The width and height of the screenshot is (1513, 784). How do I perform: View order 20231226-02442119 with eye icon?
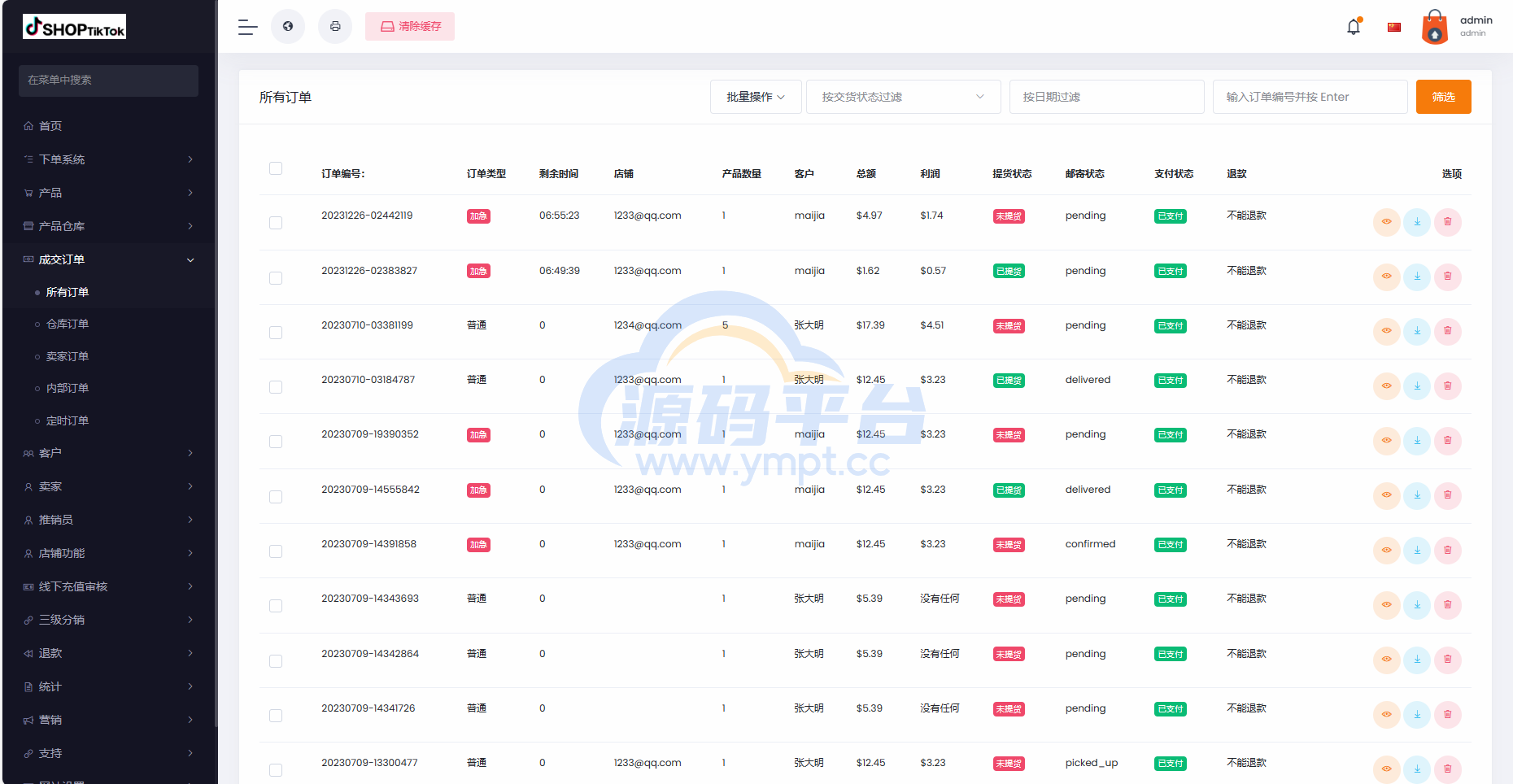(x=1386, y=222)
